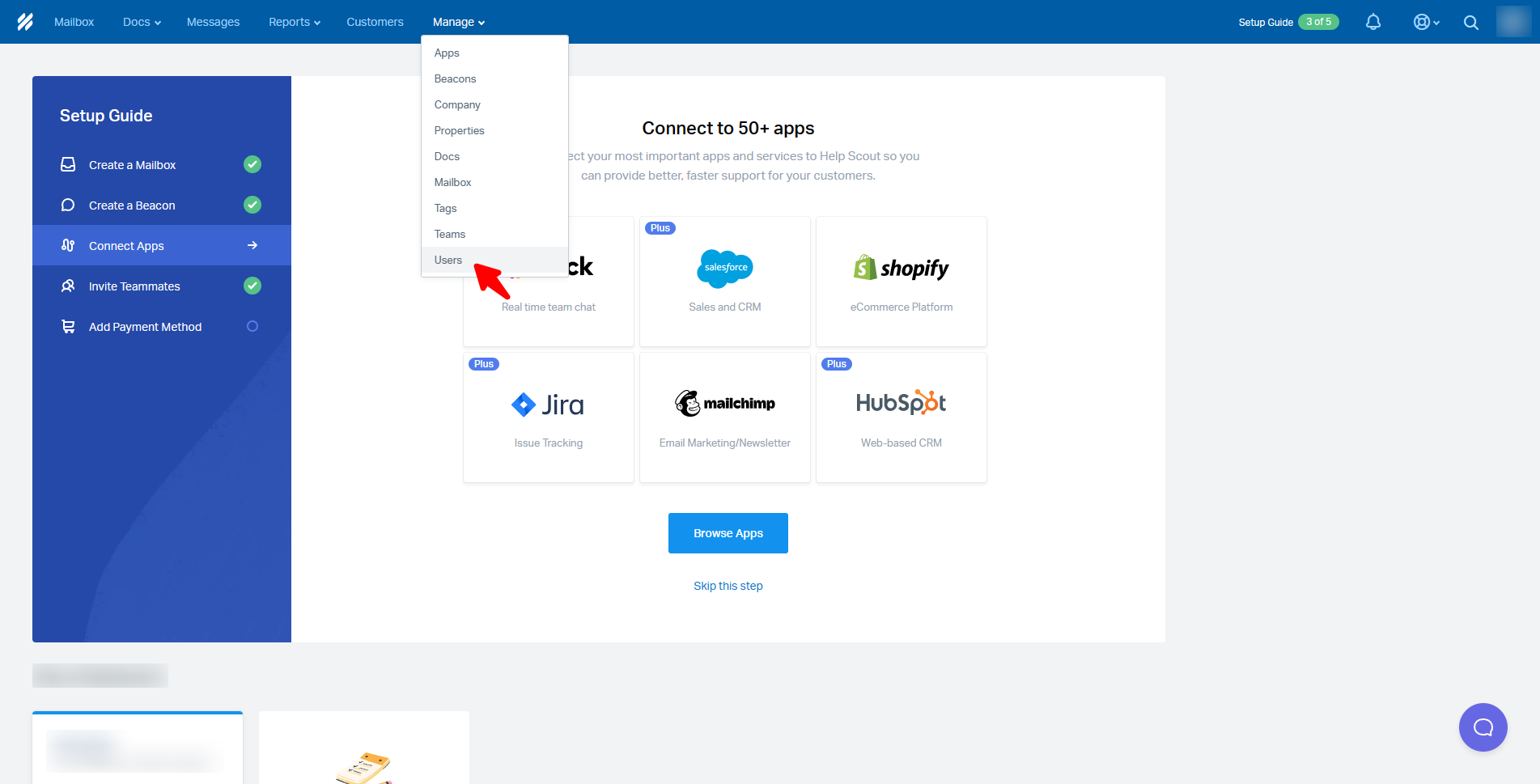Image resolution: width=1540 pixels, height=784 pixels.
Task: Select Add Payment Method setup step
Action: coord(162,326)
